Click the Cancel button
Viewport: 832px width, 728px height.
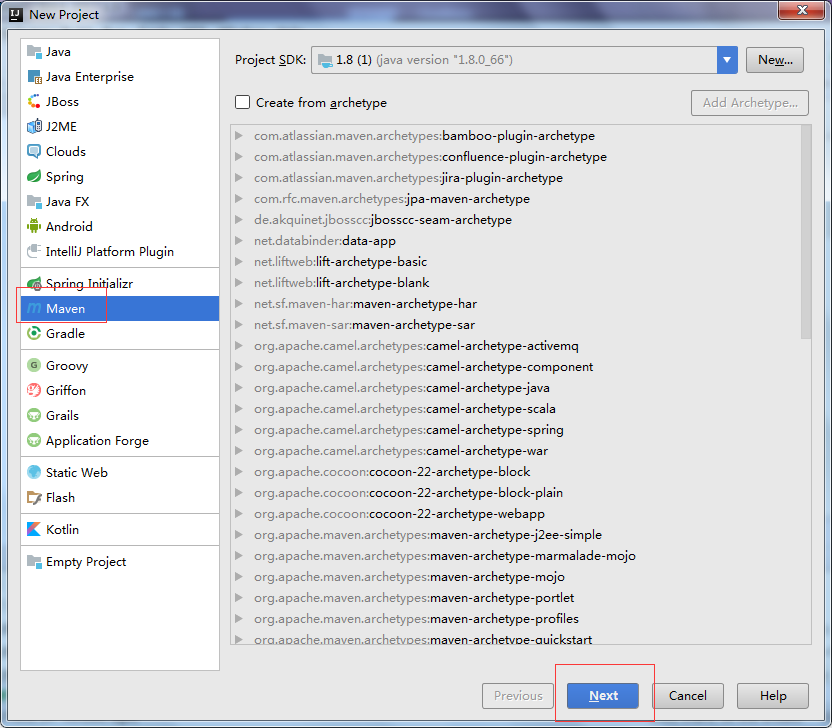[688, 696]
